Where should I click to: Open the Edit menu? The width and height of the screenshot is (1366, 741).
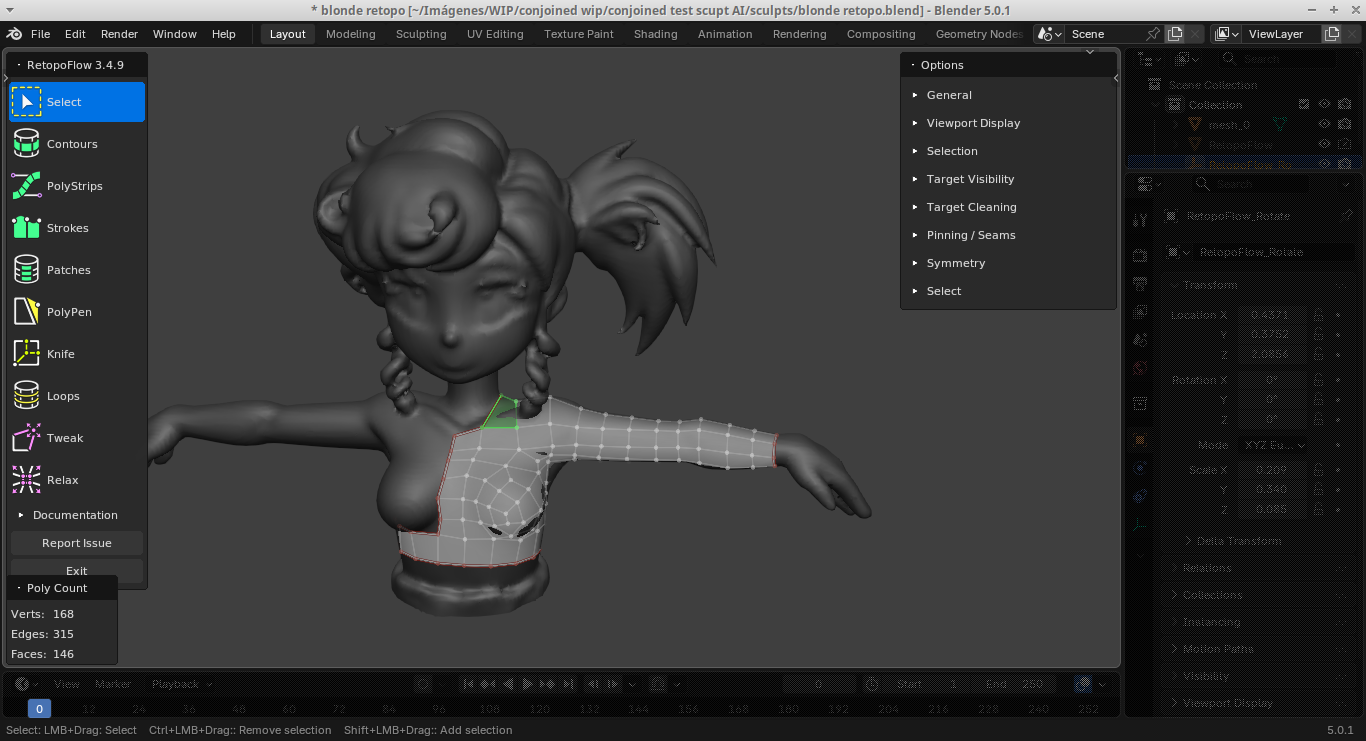point(75,34)
